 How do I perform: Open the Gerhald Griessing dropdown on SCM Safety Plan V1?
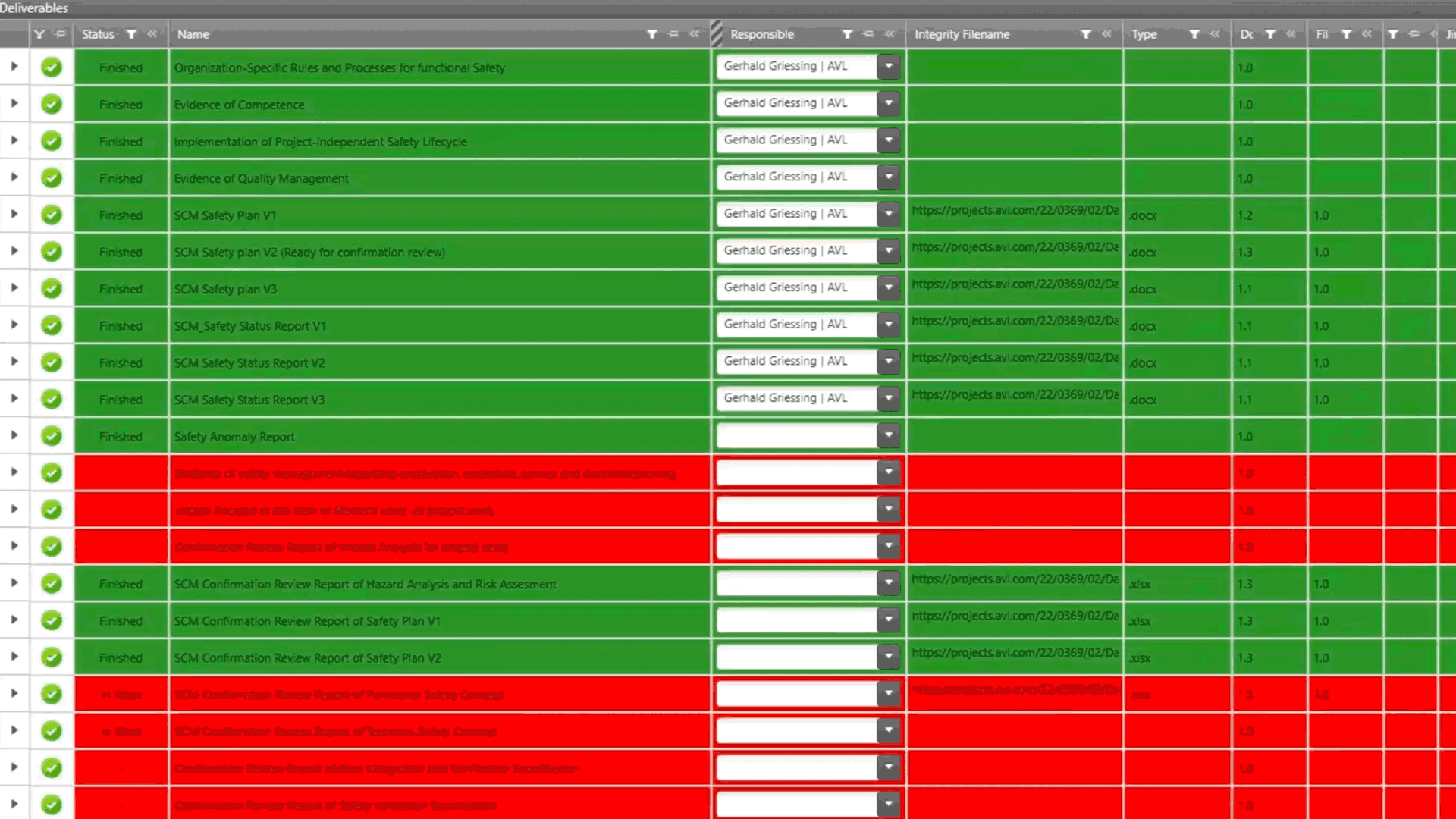[888, 214]
